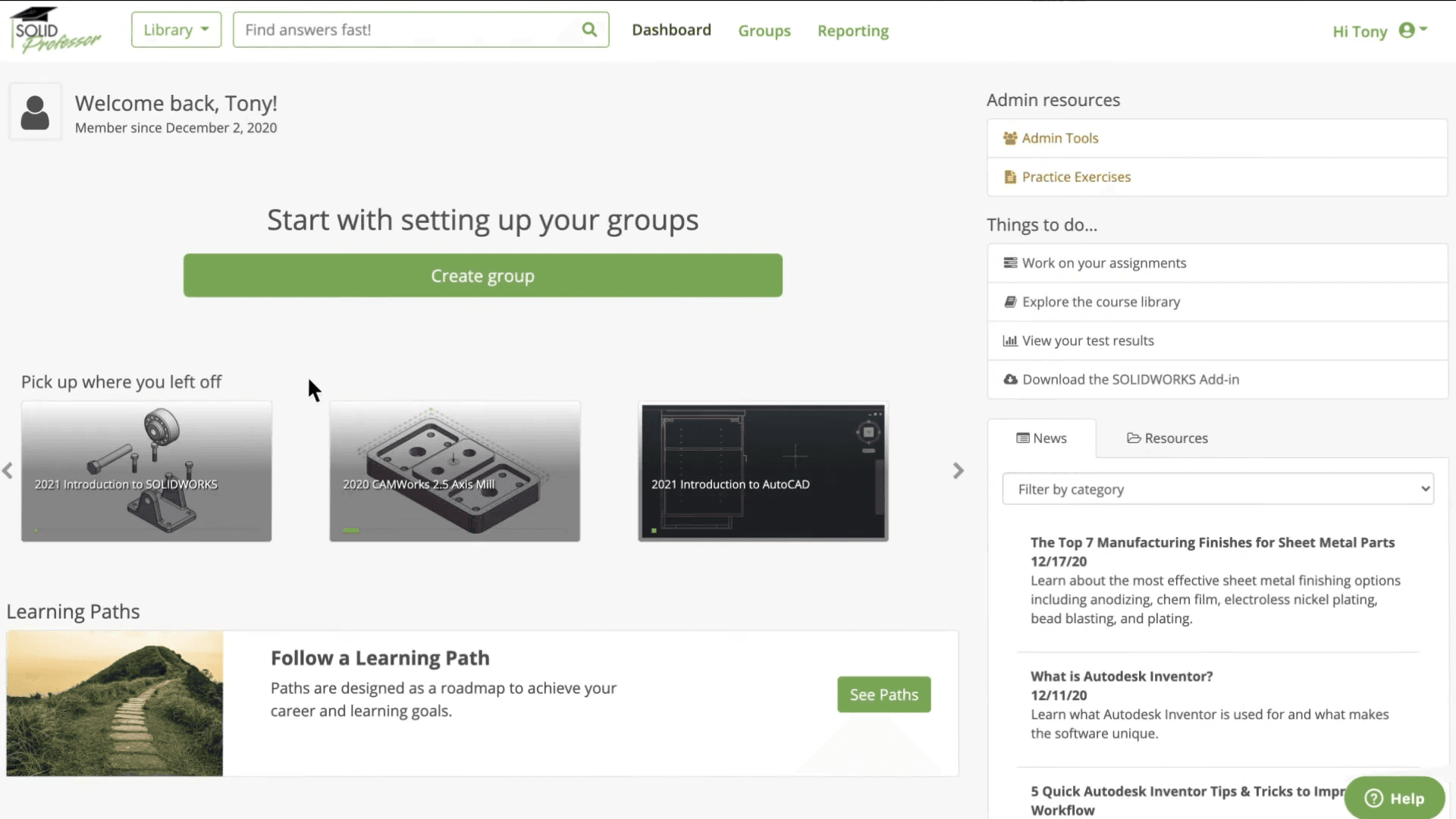Image resolution: width=1456 pixels, height=819 pixels.
Task: Click the search magnifier icon
Action: [589, 30]
